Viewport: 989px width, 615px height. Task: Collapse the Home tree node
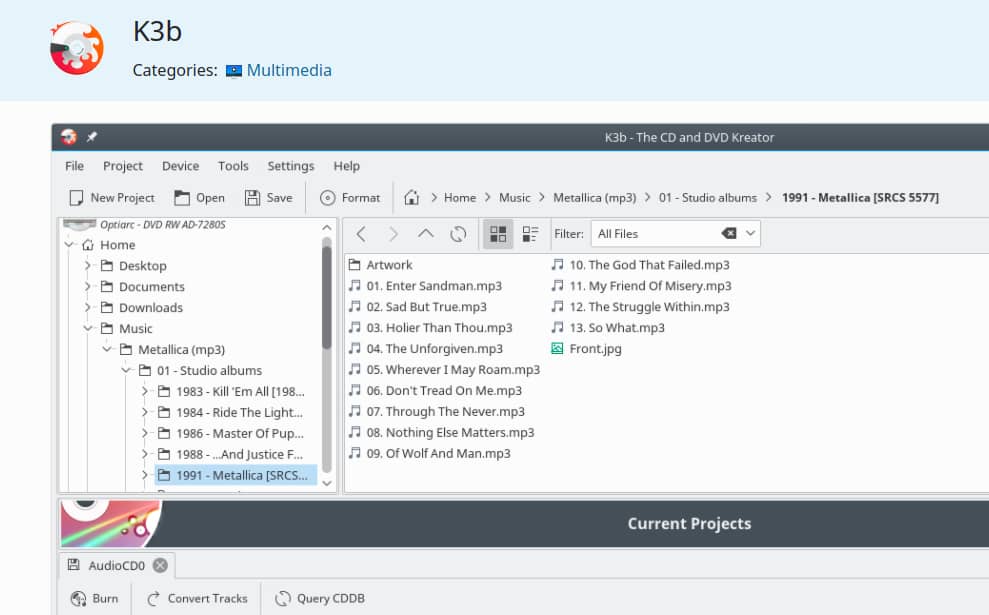[69, 245]
